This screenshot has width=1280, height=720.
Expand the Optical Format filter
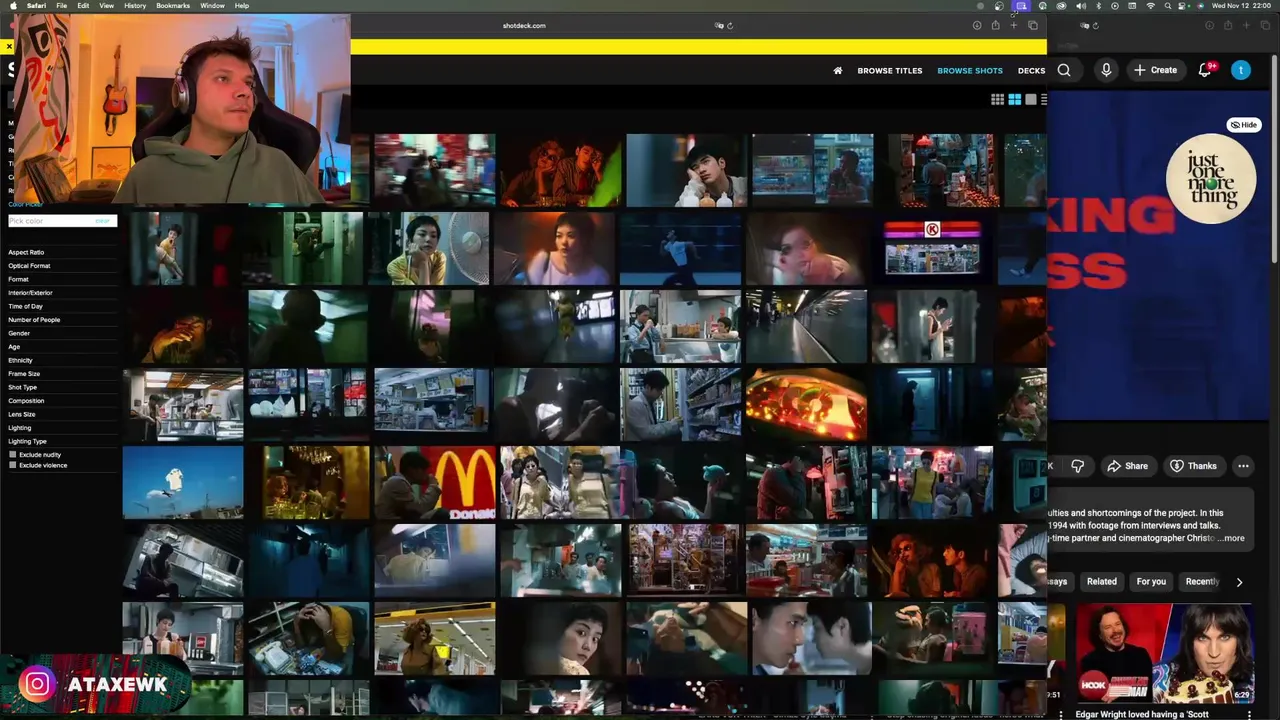tap(29, 266)
